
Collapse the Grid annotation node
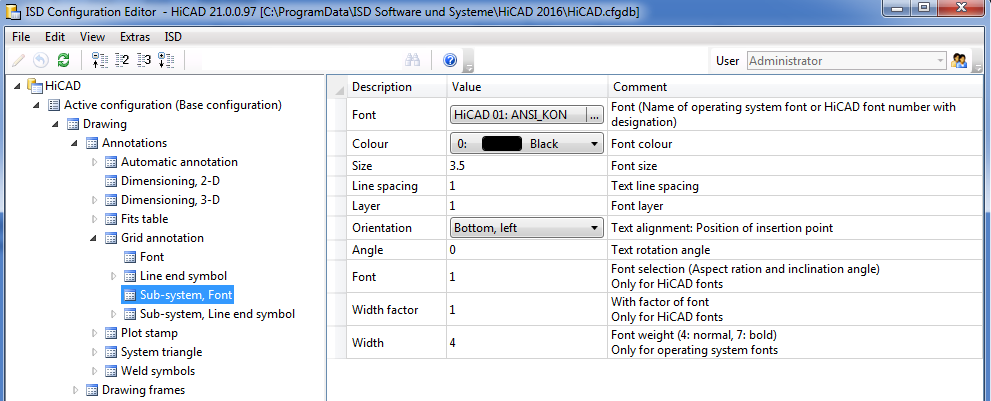pyautogui.click(x=94, y=238)
